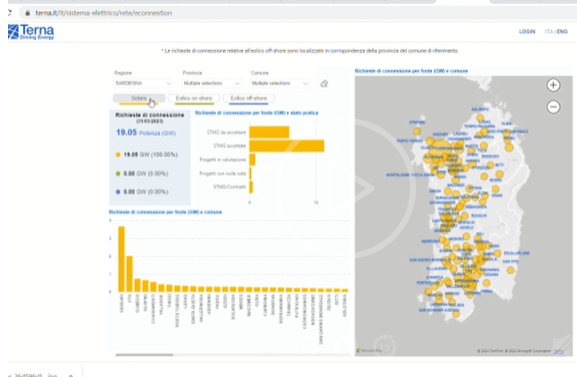Click the Microsoft Bing logo on the map
This screenshot has width=577, height=377.
[369, 351]
